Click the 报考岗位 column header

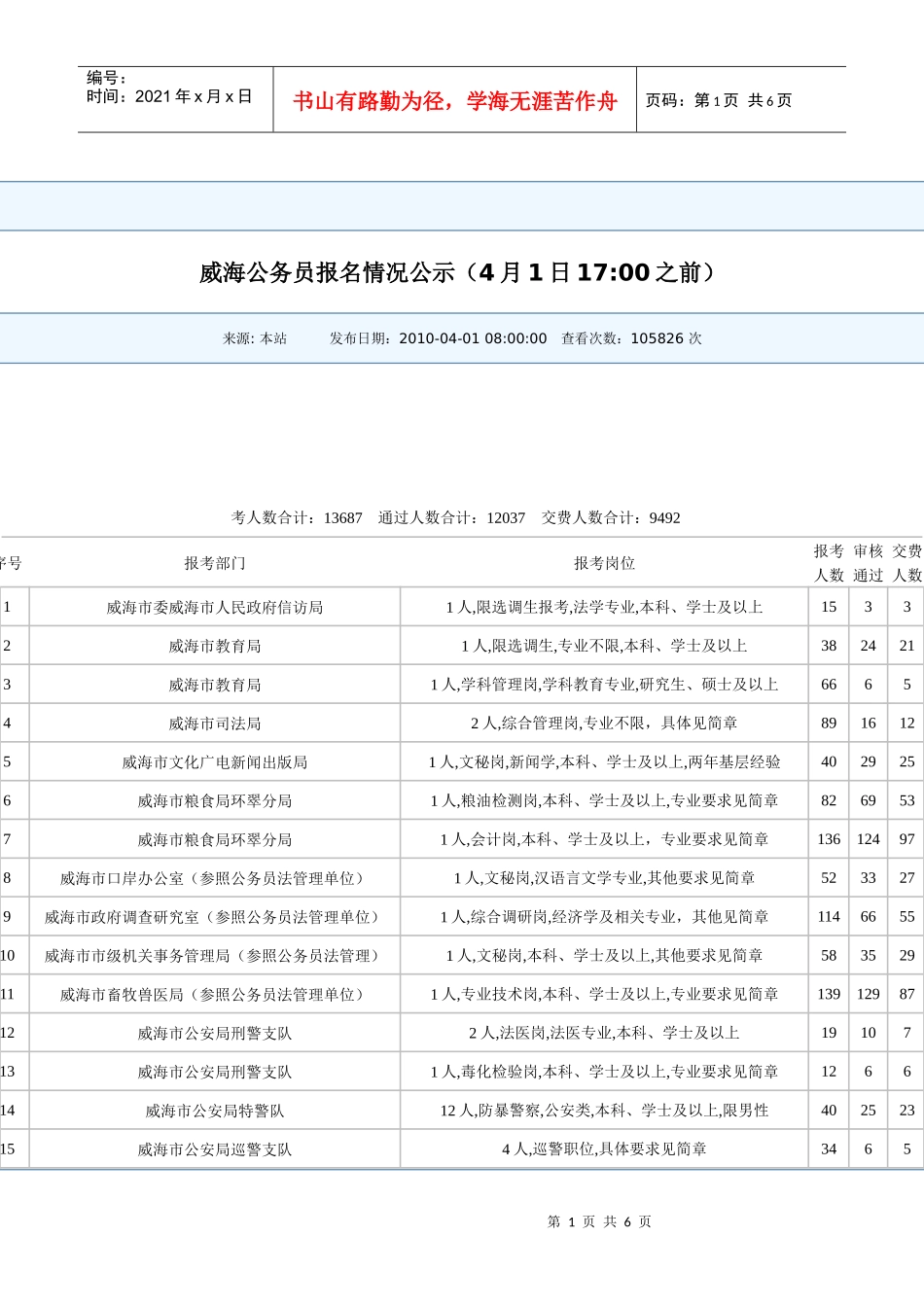pos(604,563)
